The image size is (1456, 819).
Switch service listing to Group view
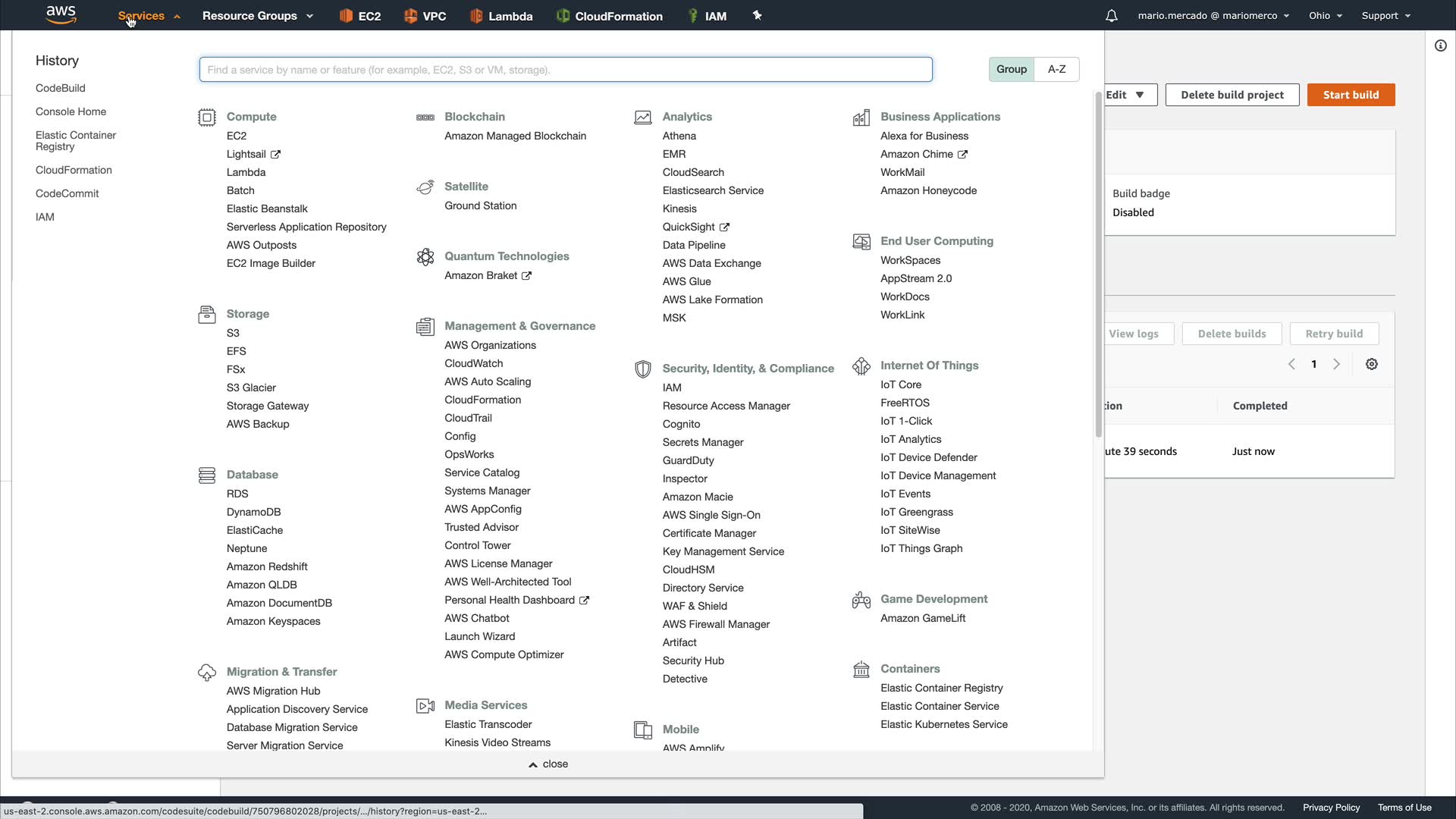[x=1011, y=69]
